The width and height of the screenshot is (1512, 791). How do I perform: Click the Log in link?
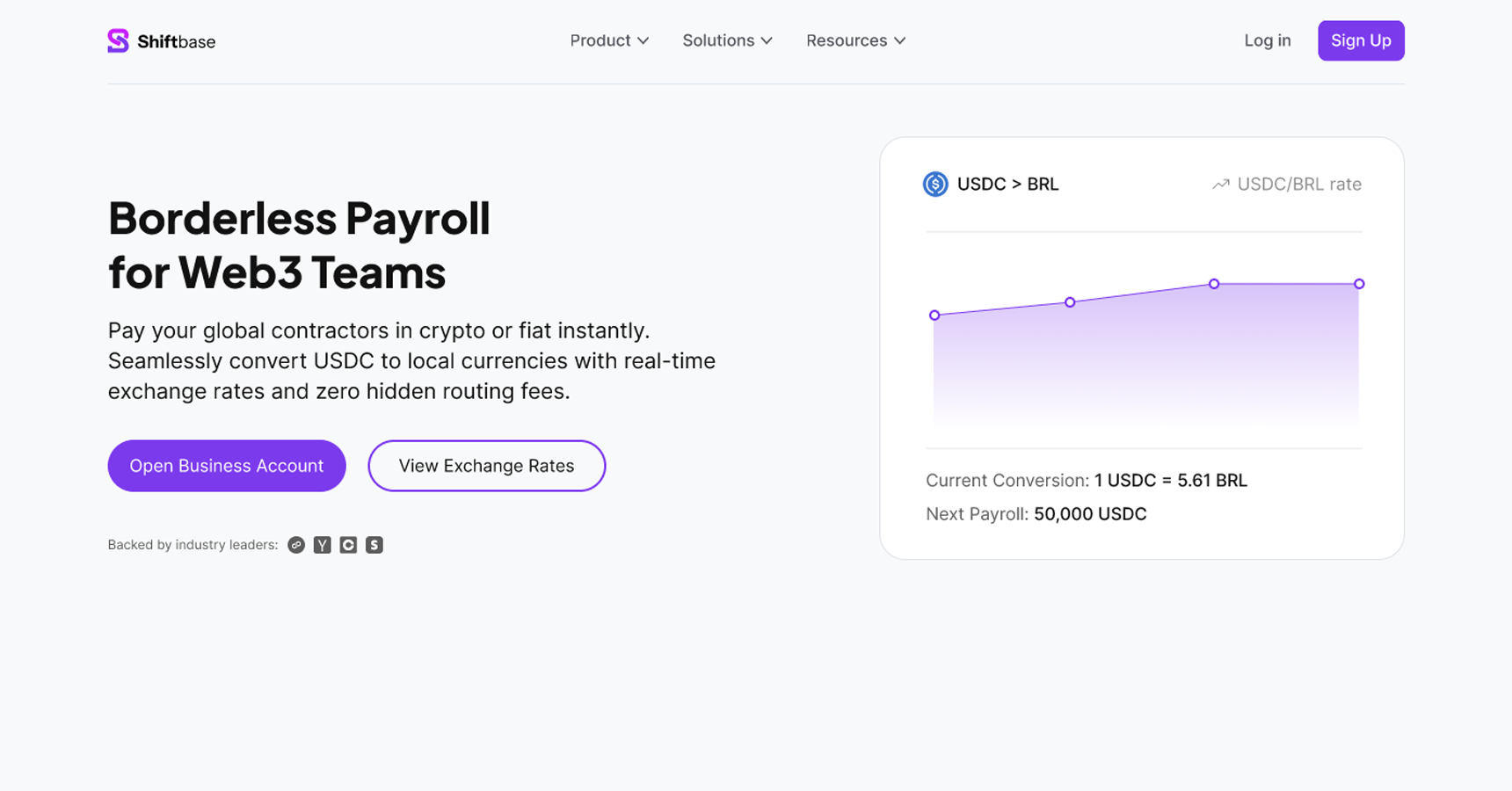point(1268,40)
